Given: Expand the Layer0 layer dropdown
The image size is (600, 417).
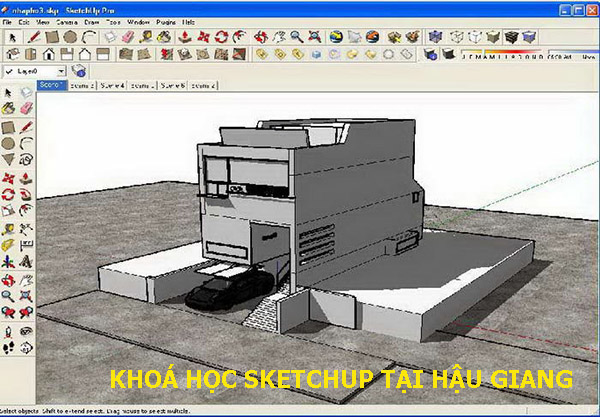Looking at the screenshot, I should (61, 71).
